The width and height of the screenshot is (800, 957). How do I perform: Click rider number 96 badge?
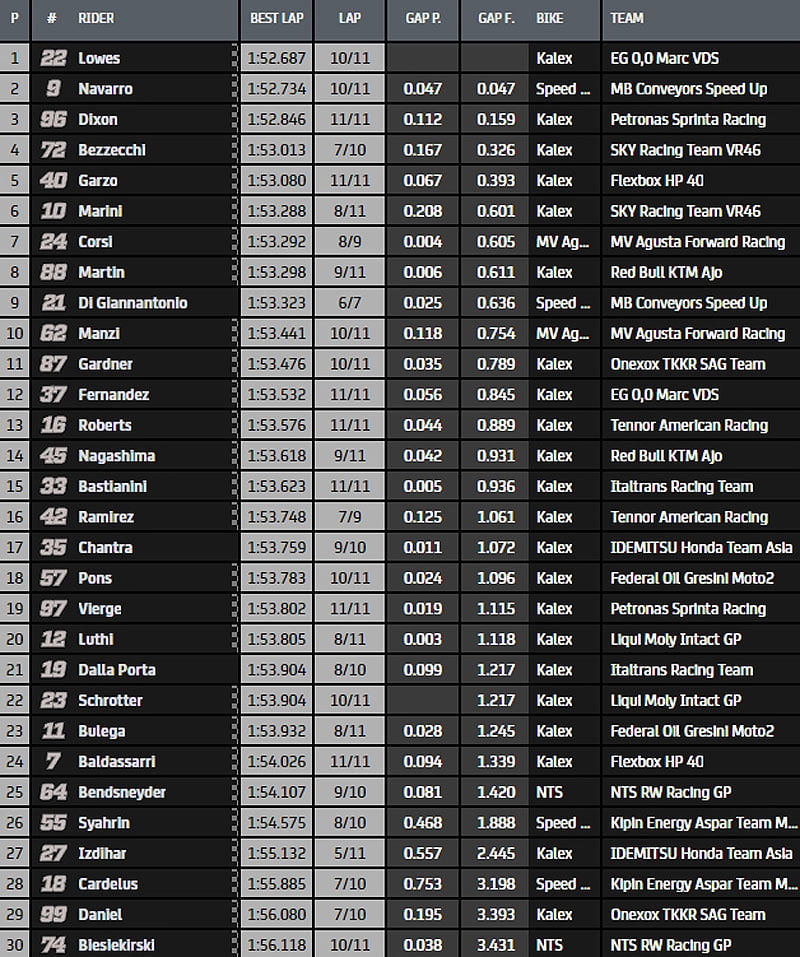53,119
